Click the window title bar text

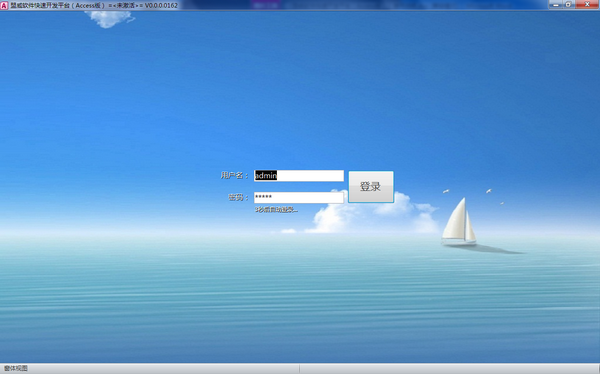pos(94,5)
